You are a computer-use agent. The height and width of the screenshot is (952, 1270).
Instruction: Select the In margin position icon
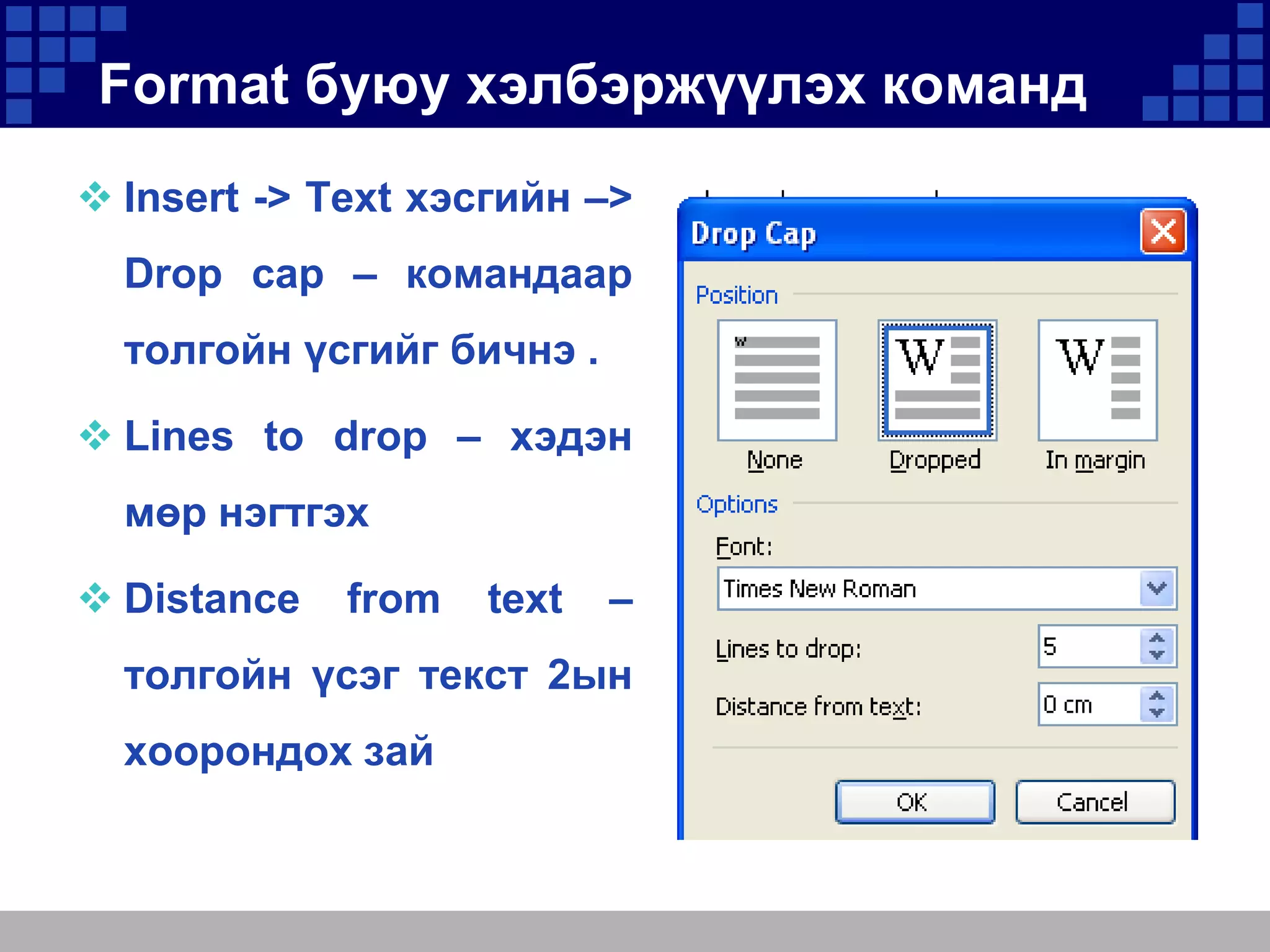click(x=1098, y=379)
